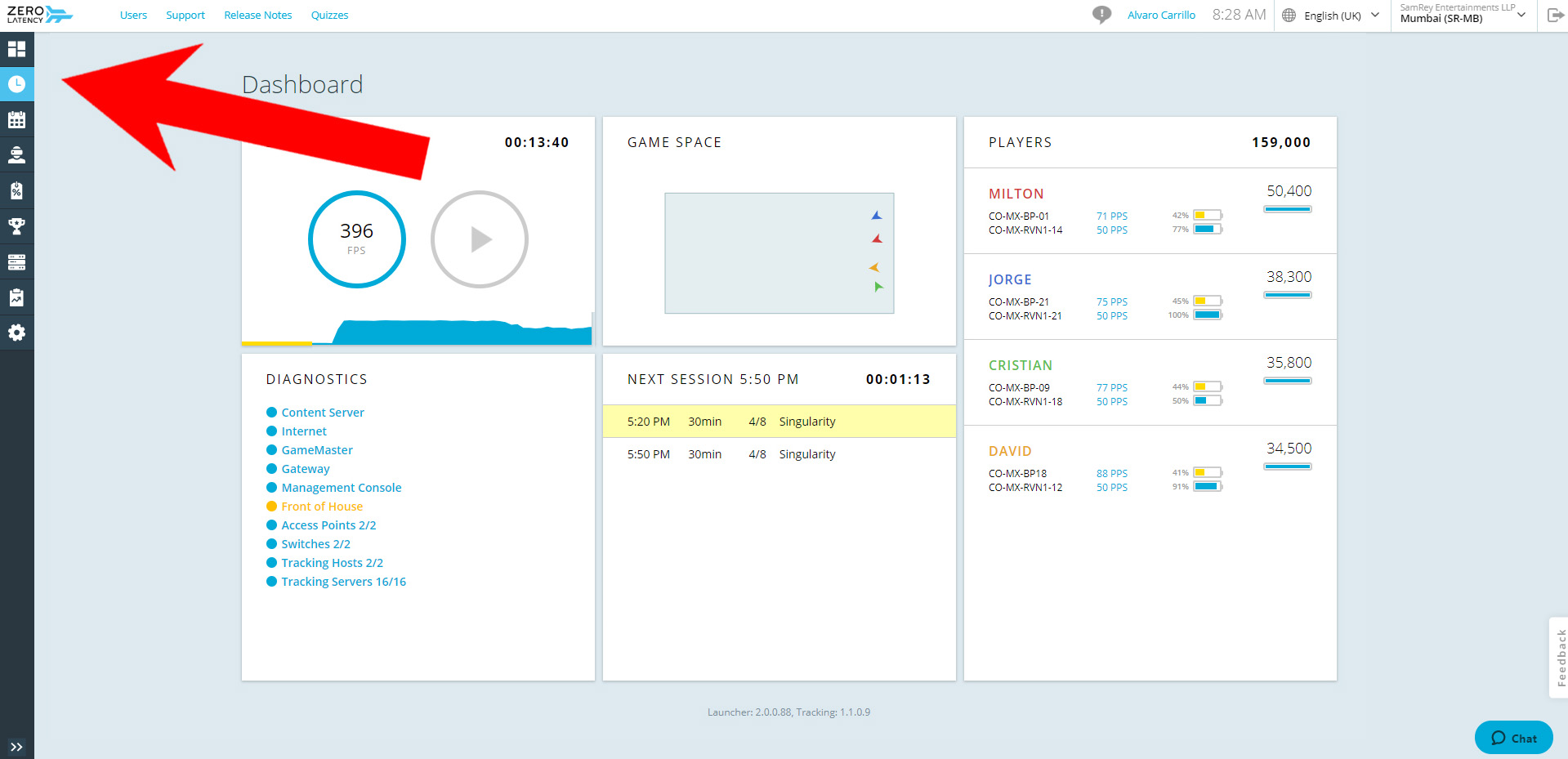Click player name DAVID
The image size is (1568, 759).
(1010, 451)
